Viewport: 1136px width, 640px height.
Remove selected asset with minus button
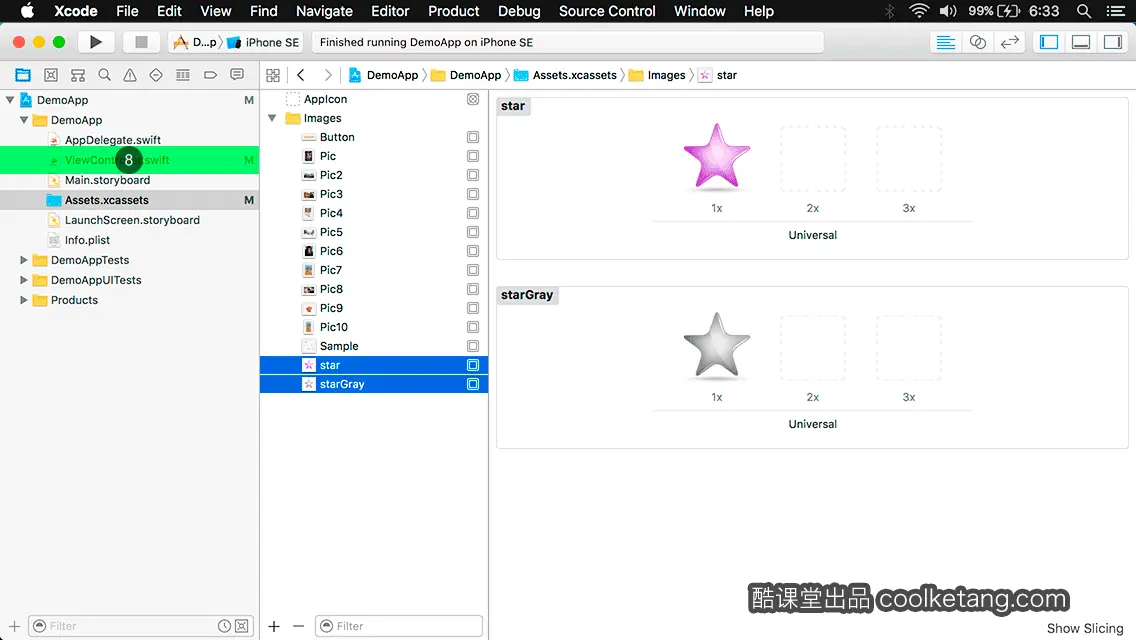(298, 626)
